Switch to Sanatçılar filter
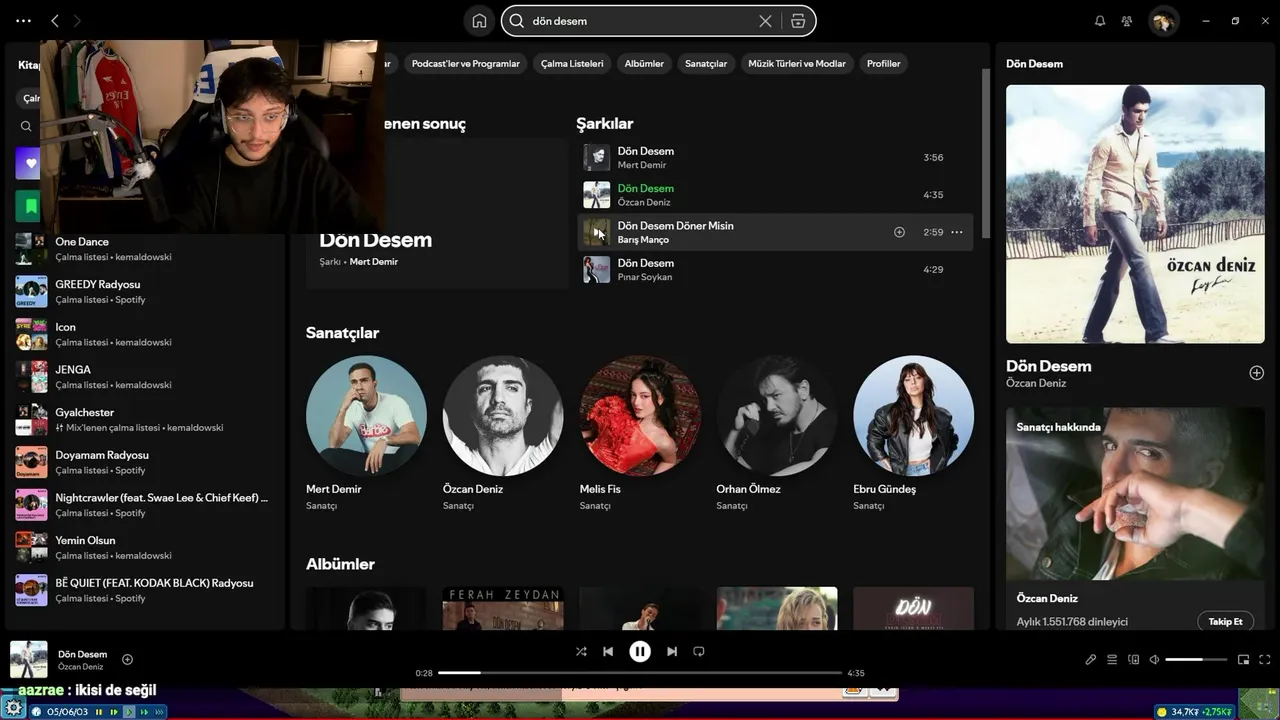 click(706, 63)
